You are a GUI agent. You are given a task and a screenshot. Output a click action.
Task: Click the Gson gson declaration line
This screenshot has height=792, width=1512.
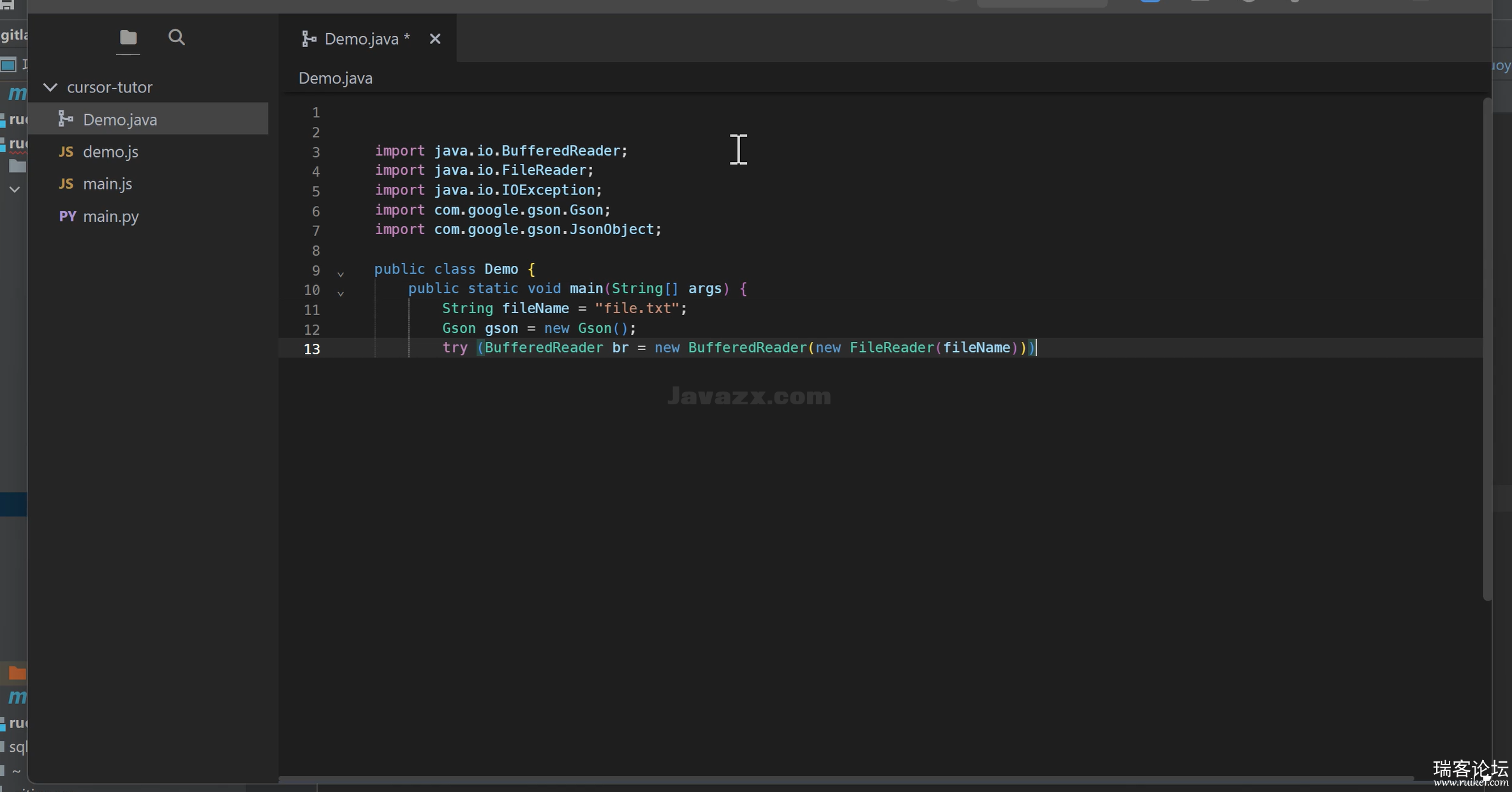[x=539, y=328]
